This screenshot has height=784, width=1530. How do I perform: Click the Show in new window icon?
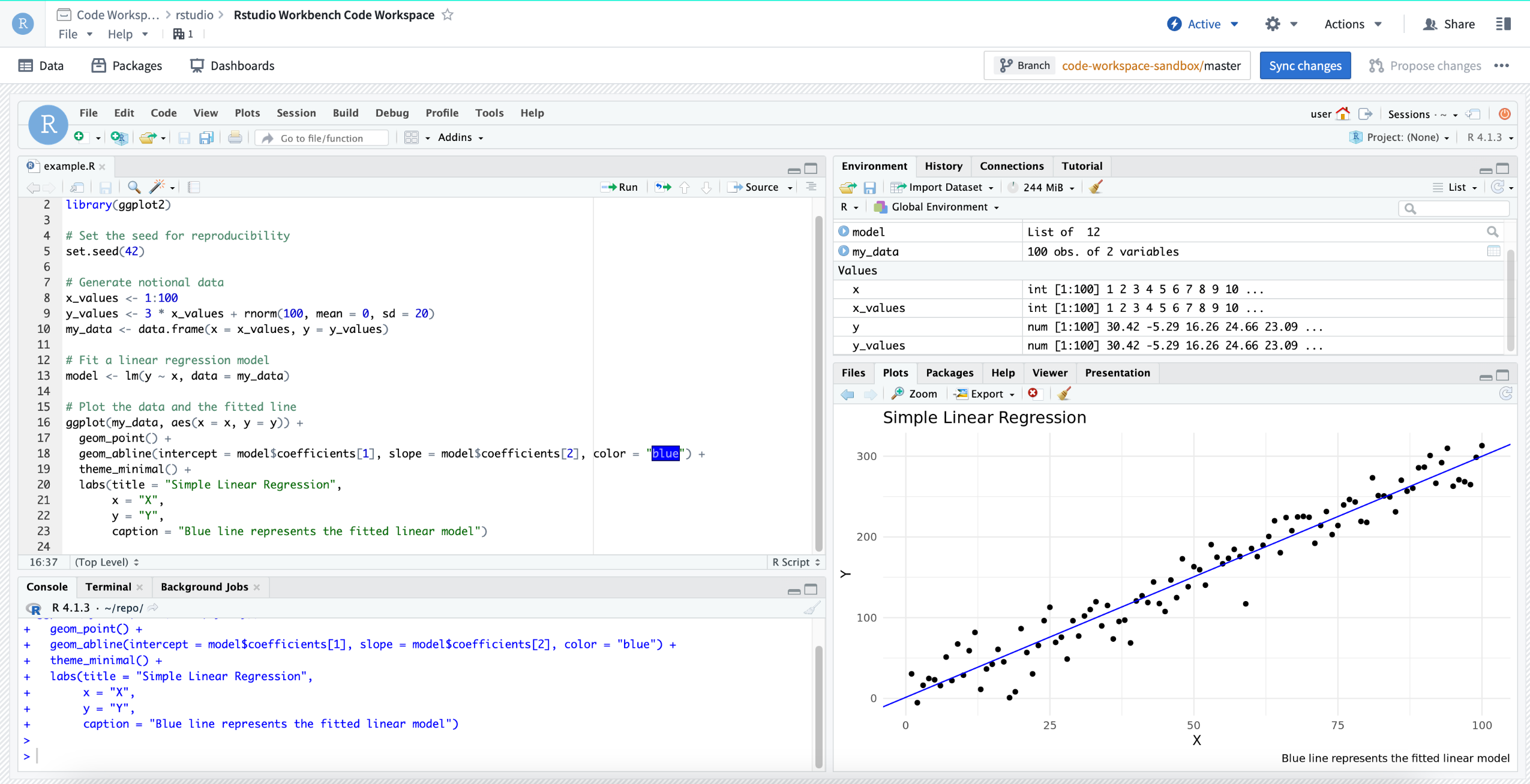point(77,187)
